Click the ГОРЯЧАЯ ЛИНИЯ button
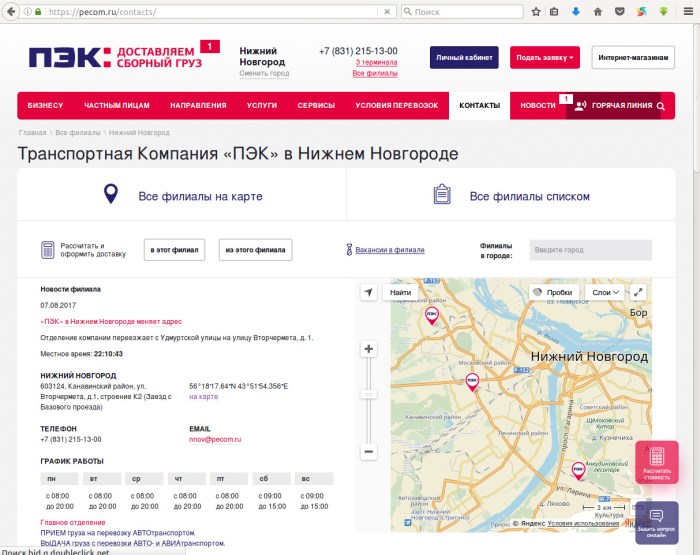This screenshot has height=555, width=700. 613,106
